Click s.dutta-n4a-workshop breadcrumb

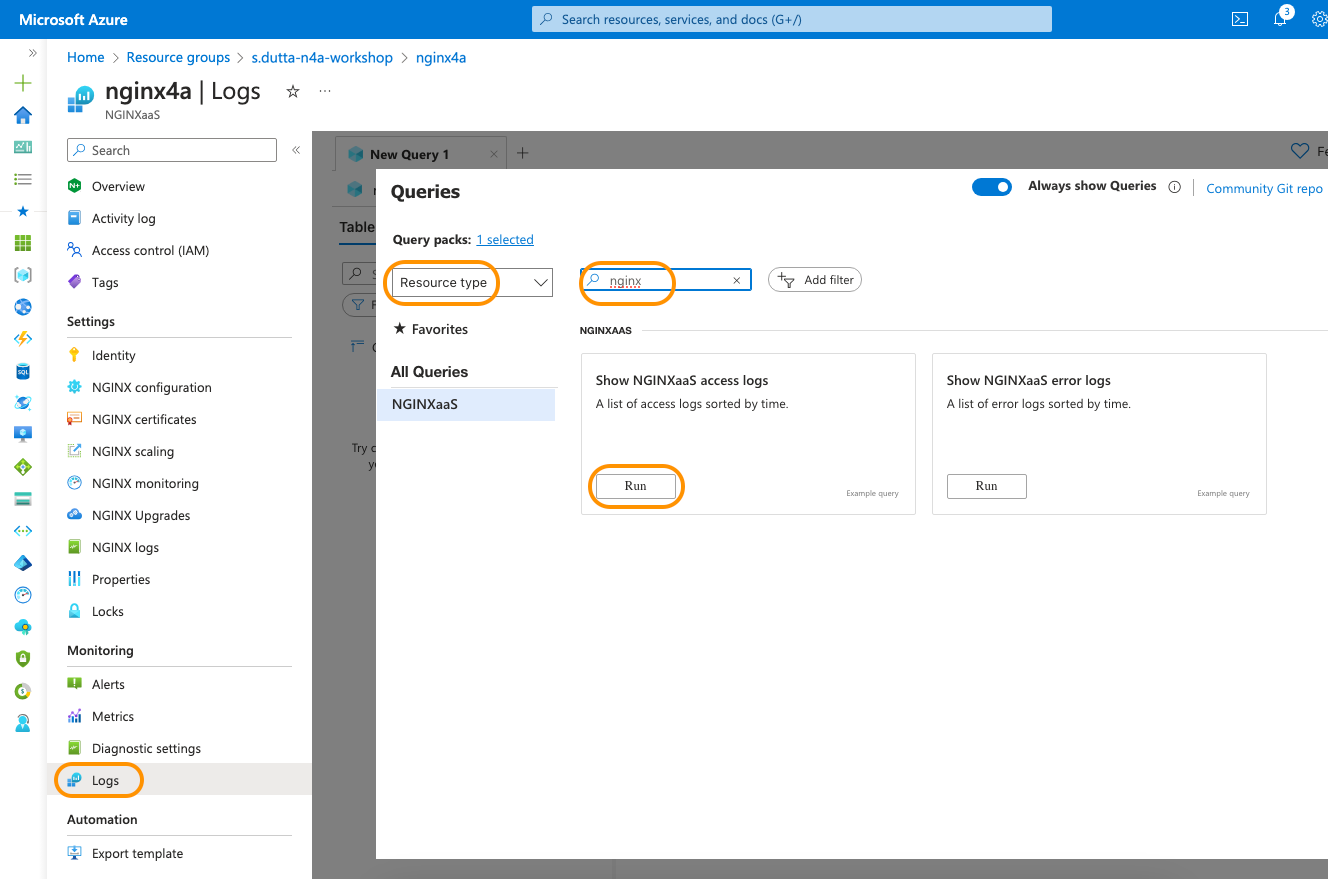pyautogui.click(x=322, y=58)
